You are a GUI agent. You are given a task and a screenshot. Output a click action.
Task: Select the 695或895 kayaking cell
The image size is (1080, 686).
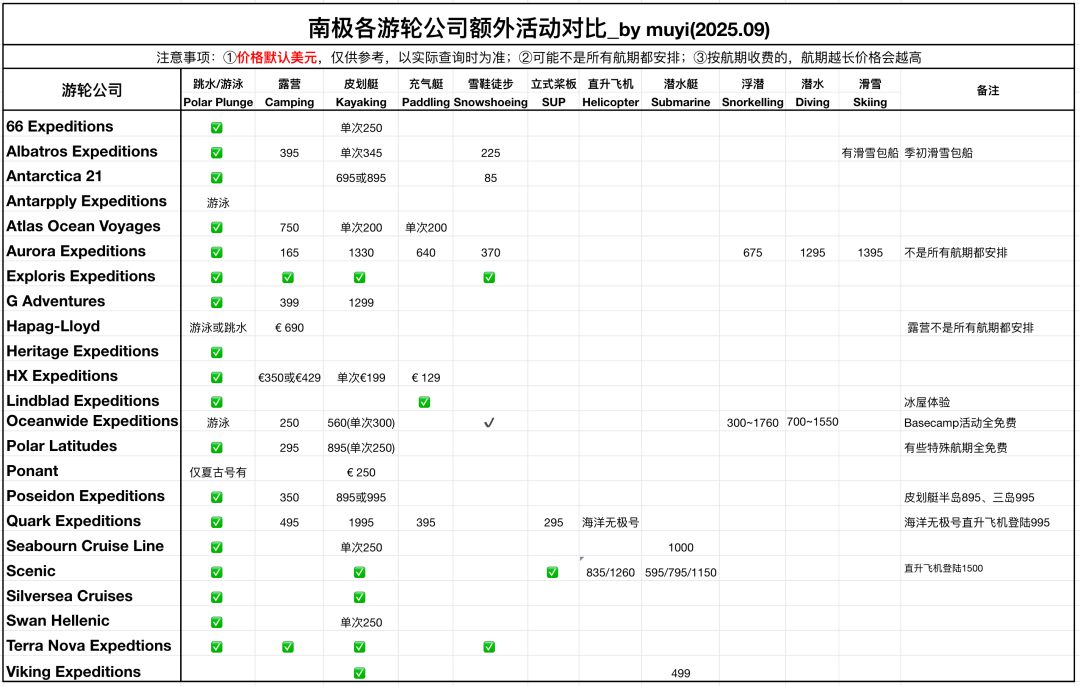point(361,178)
